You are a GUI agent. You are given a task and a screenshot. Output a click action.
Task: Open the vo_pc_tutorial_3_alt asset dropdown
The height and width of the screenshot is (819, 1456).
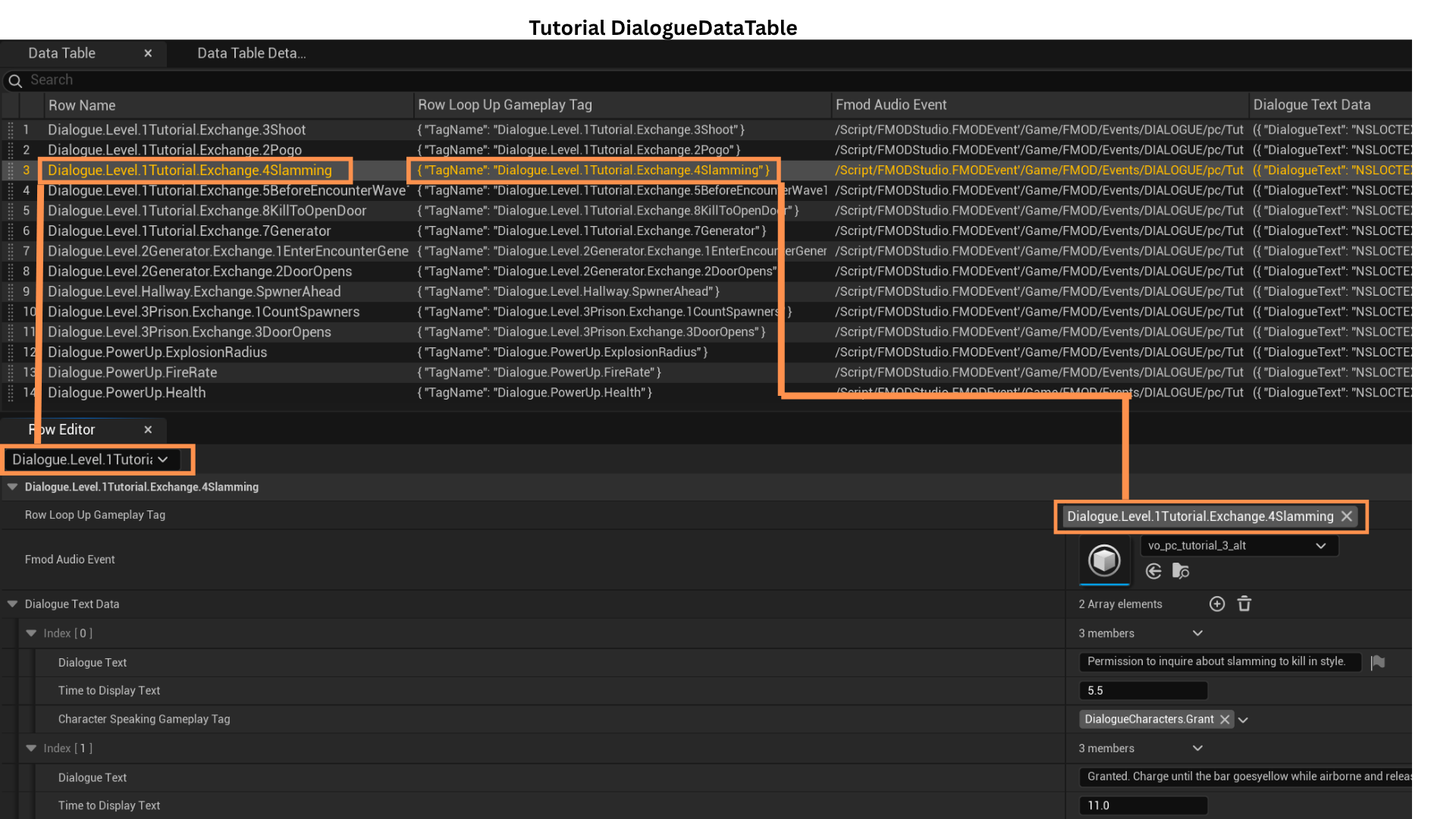pyautogui.click(x=1320, y=546)
